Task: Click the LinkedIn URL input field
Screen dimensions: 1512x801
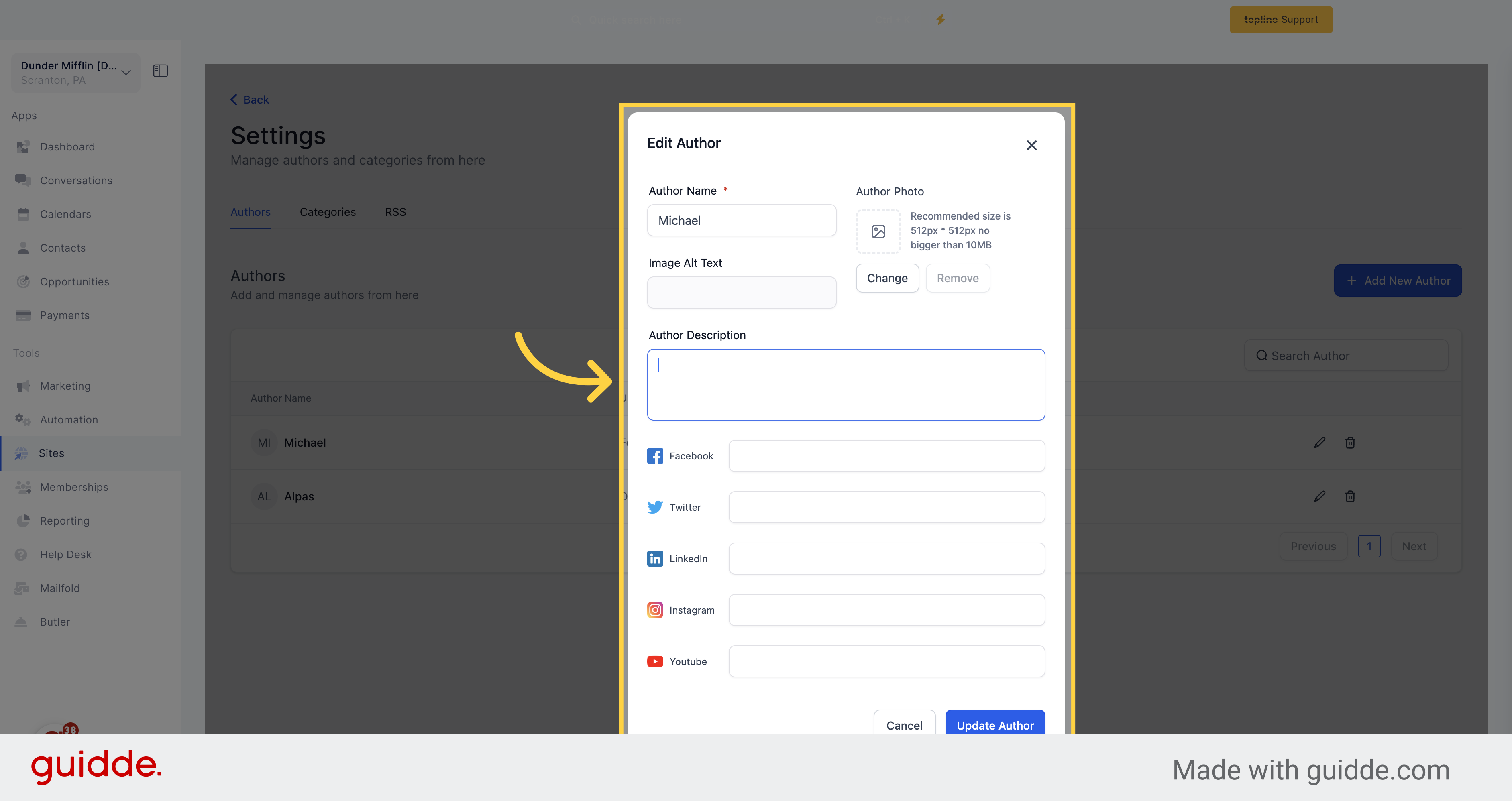Action: [x=886, y=559]
